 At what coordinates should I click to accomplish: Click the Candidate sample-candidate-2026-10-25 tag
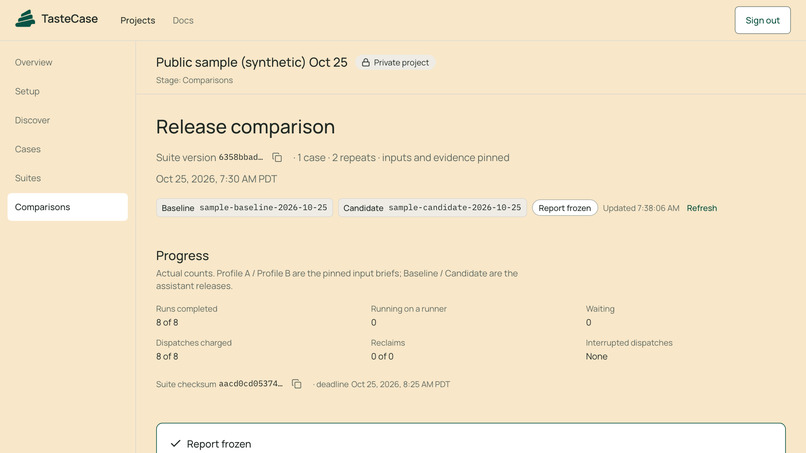(432, 208)
